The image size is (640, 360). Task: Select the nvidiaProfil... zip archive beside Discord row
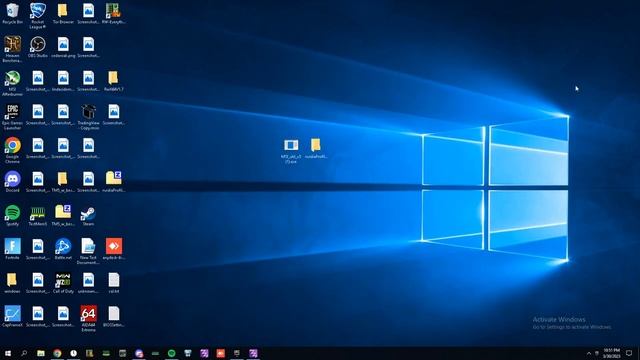(113, 182)
